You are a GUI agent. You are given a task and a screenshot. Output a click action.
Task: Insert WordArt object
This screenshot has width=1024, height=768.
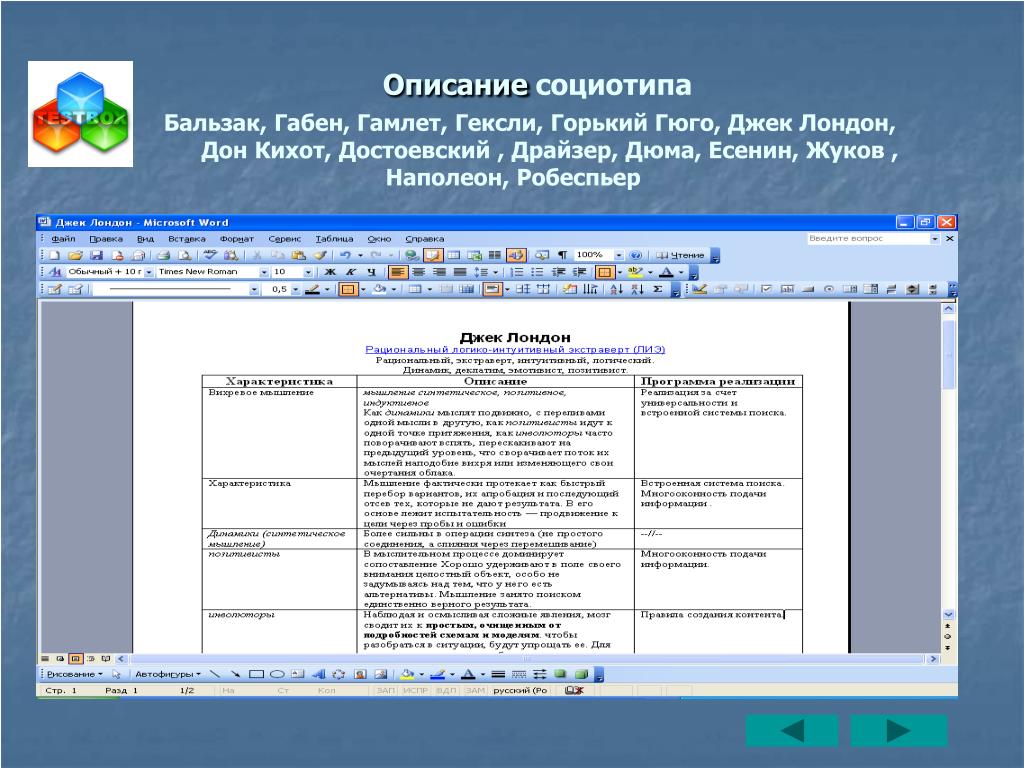click(319, 674)
